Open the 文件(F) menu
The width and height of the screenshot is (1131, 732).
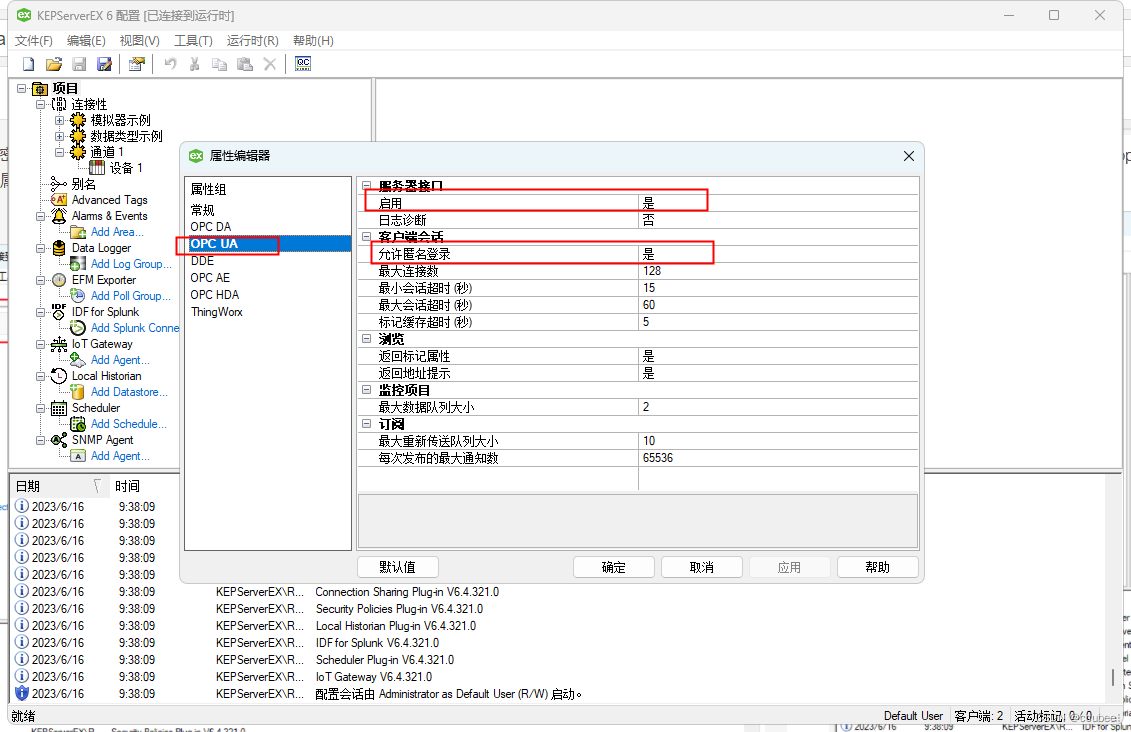click(34, 40)
